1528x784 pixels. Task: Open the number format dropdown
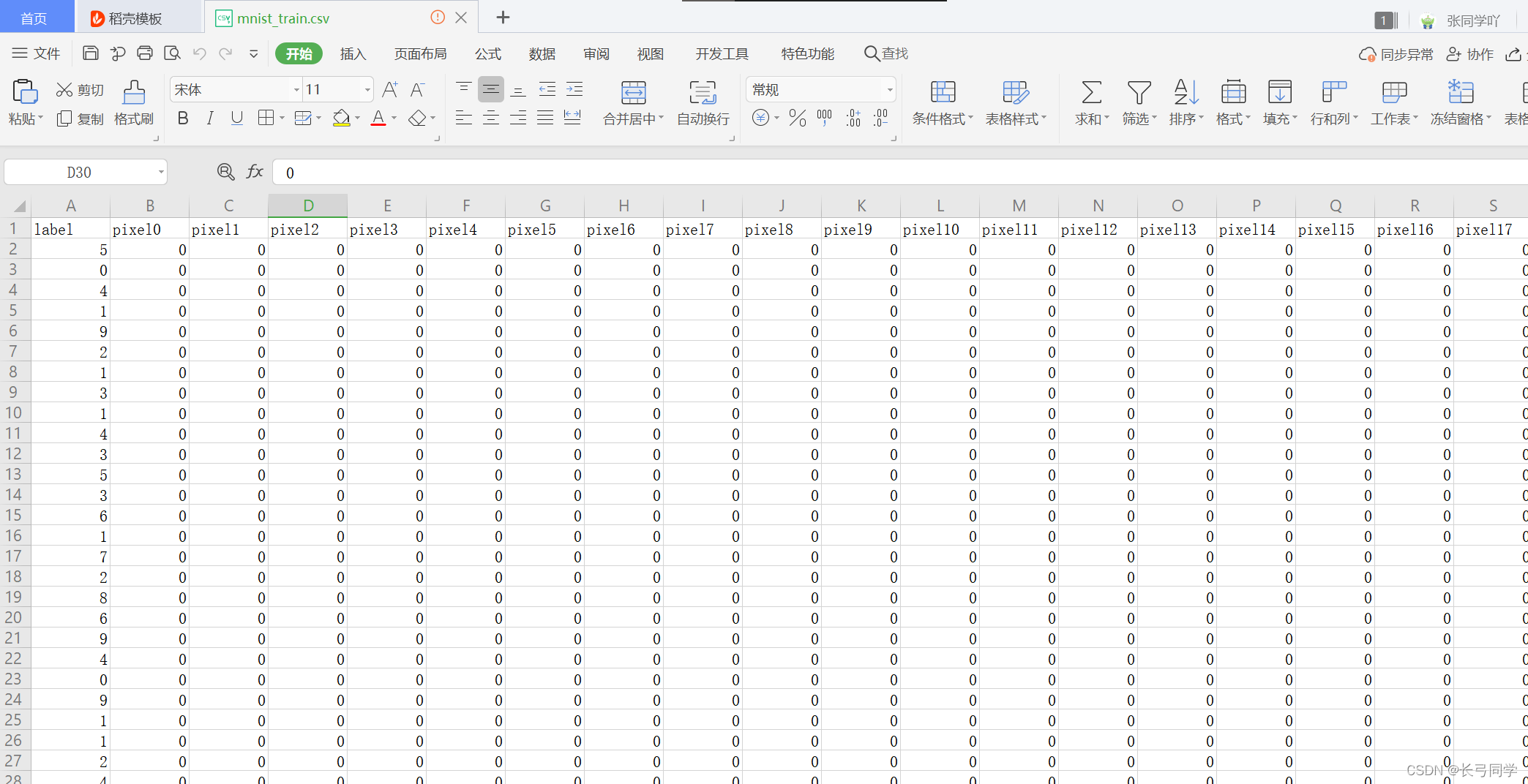coord(890,90)
